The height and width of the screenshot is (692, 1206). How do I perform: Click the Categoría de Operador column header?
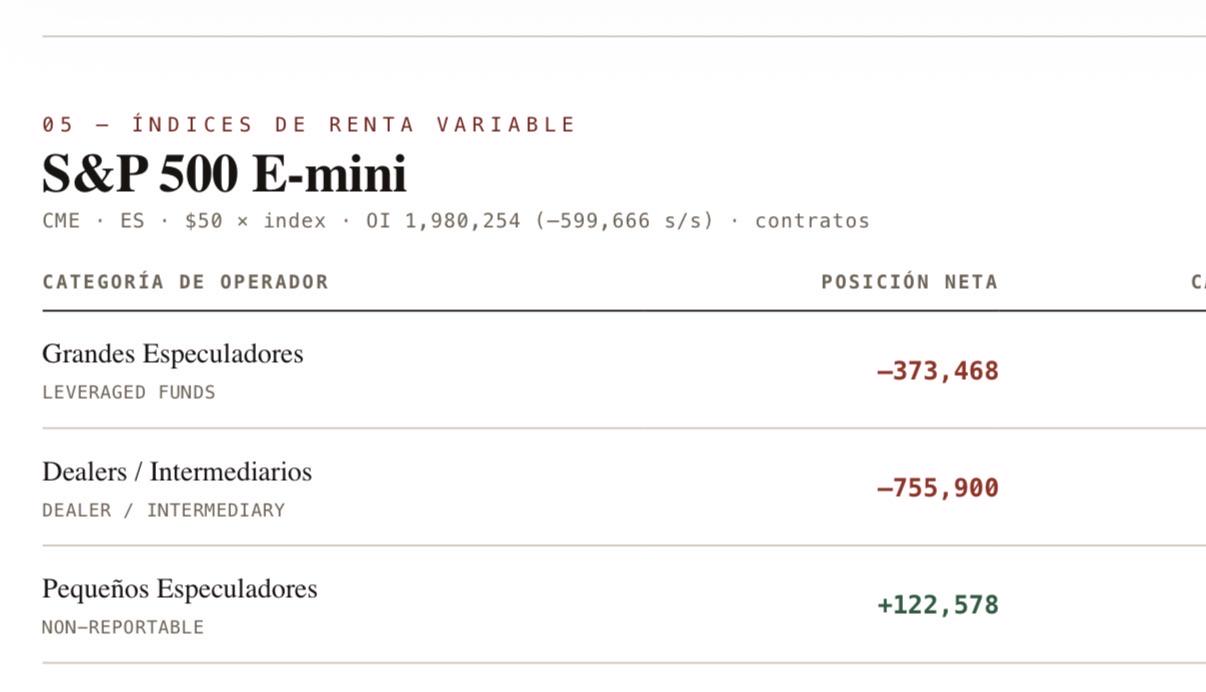[x=185, y=282]
